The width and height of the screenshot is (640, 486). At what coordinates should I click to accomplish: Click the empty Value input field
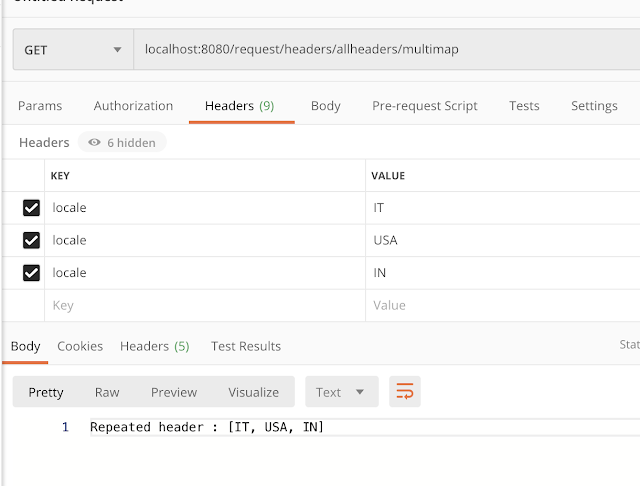(x=502, y=306)
